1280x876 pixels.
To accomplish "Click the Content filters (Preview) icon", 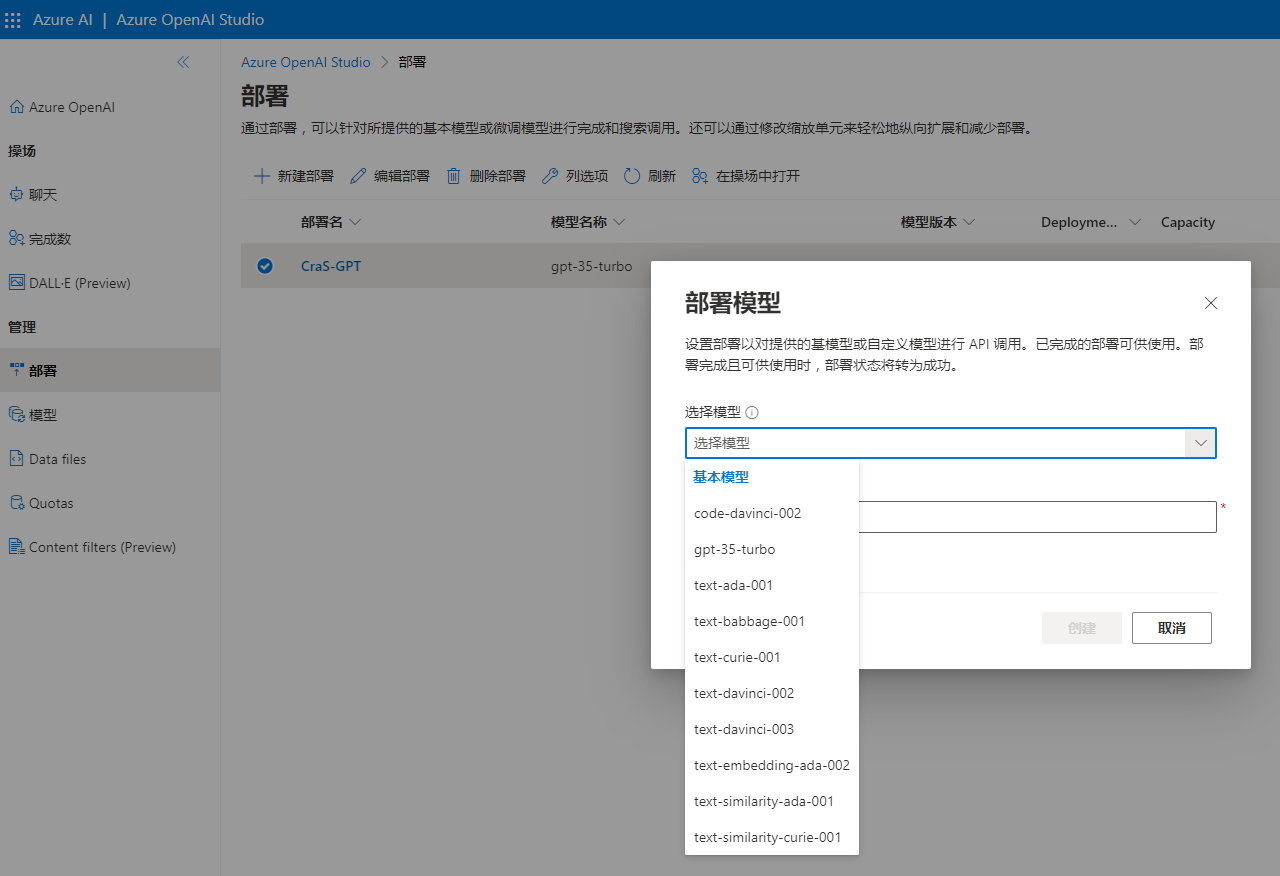I will (x=16, y=547).
